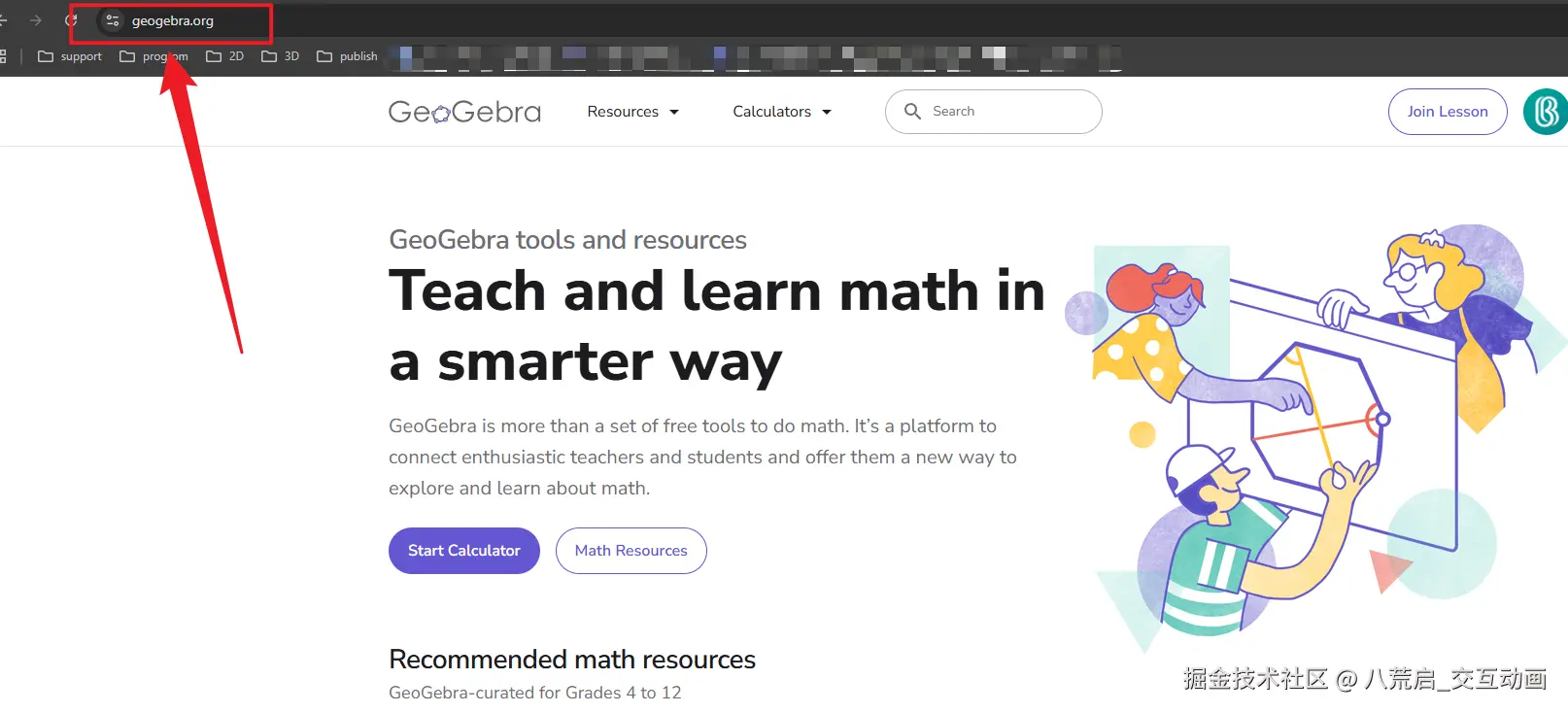The width and height of the screenshot is (1568, 713).
Task: Click the geogebra.org address bar text
Action: tap(173, 20)
